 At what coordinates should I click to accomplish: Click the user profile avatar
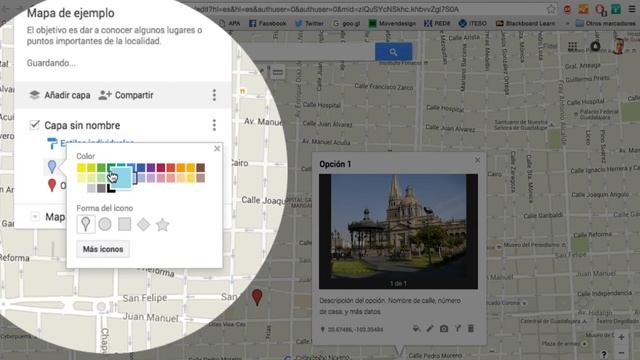pyautogui.click(x=618, y=46)
